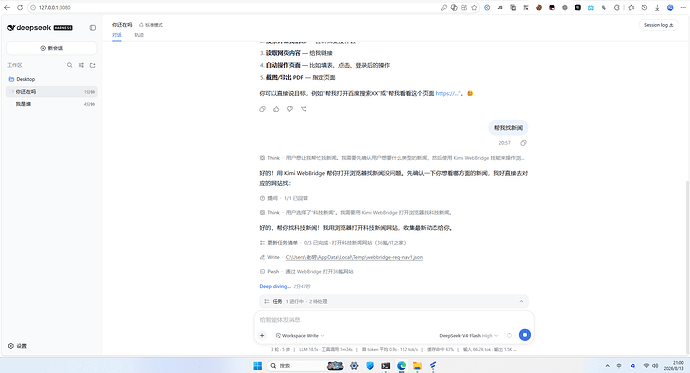Click the sort icon next to workspace search
The image size is (690, 373).
(81, 65)
